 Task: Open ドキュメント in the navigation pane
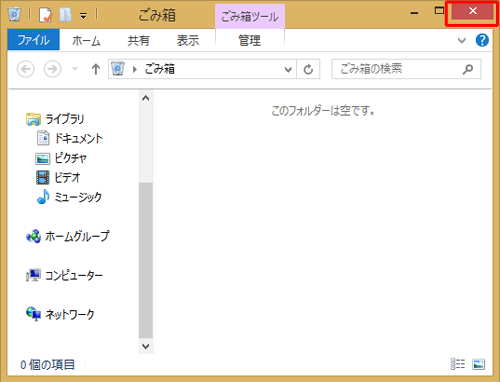tap(79, 138)
